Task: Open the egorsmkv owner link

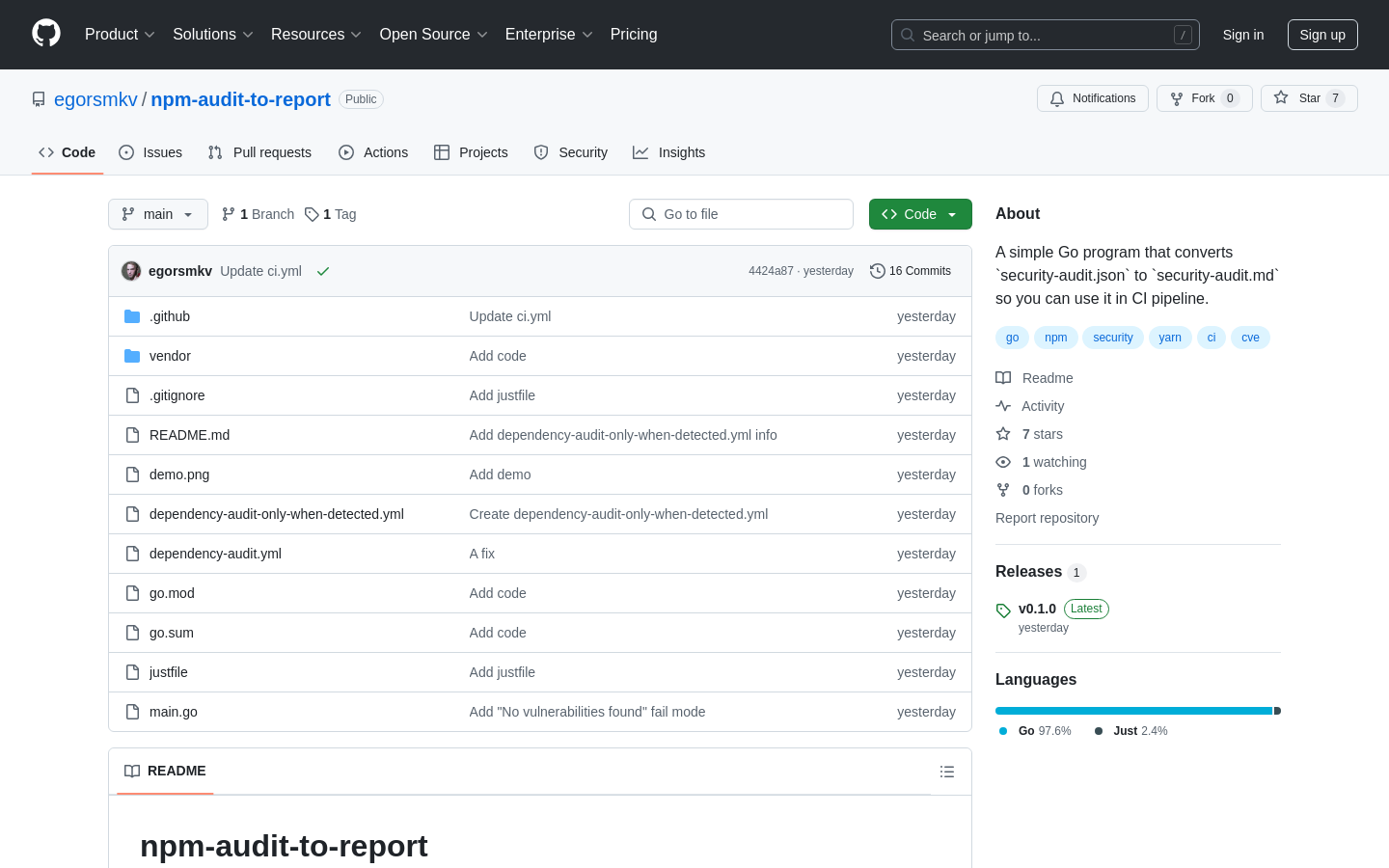Action: [95, 99]
